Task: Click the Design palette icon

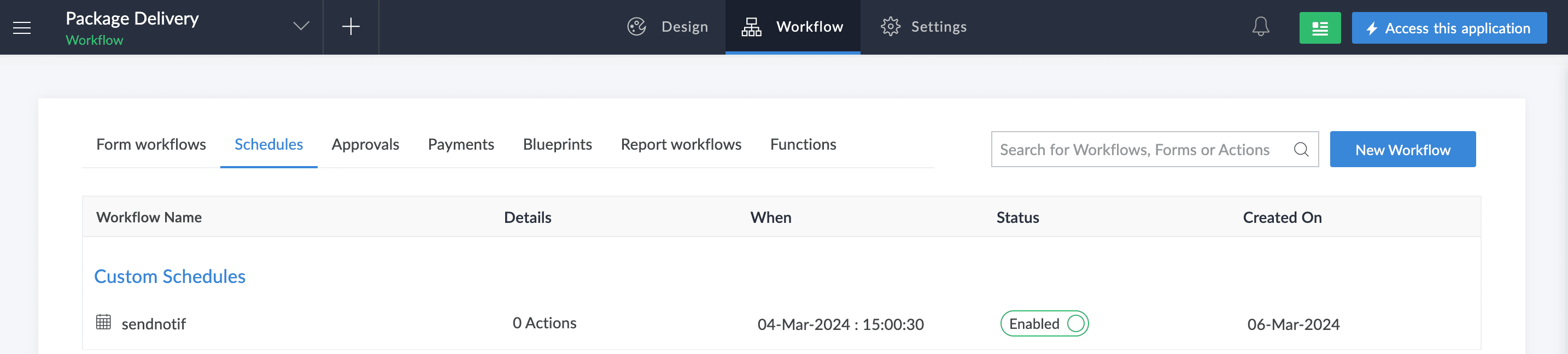Action: point(636,27)
